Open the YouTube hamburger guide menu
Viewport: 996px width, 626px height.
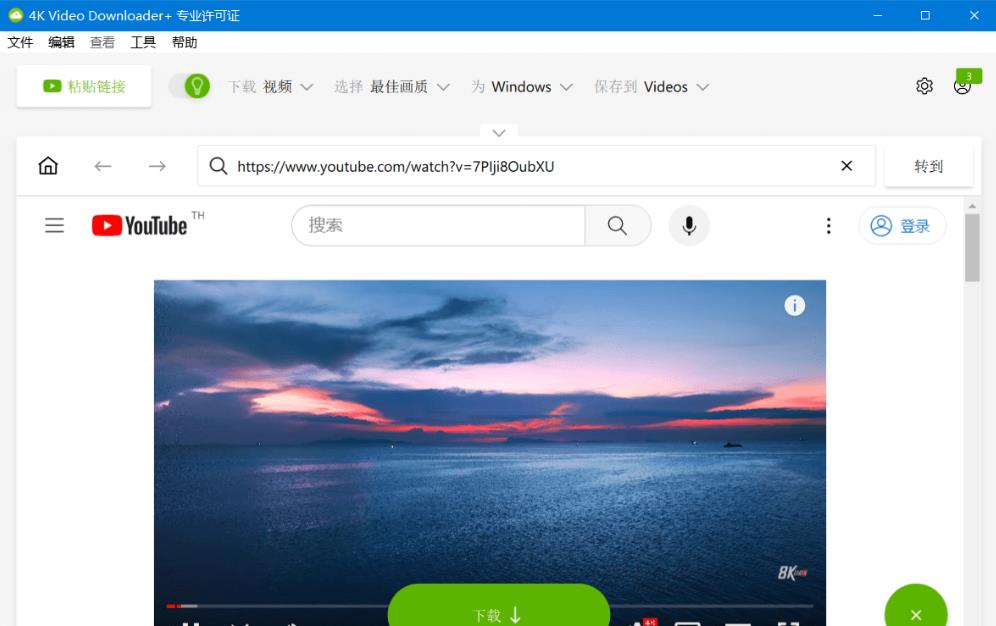55,226
